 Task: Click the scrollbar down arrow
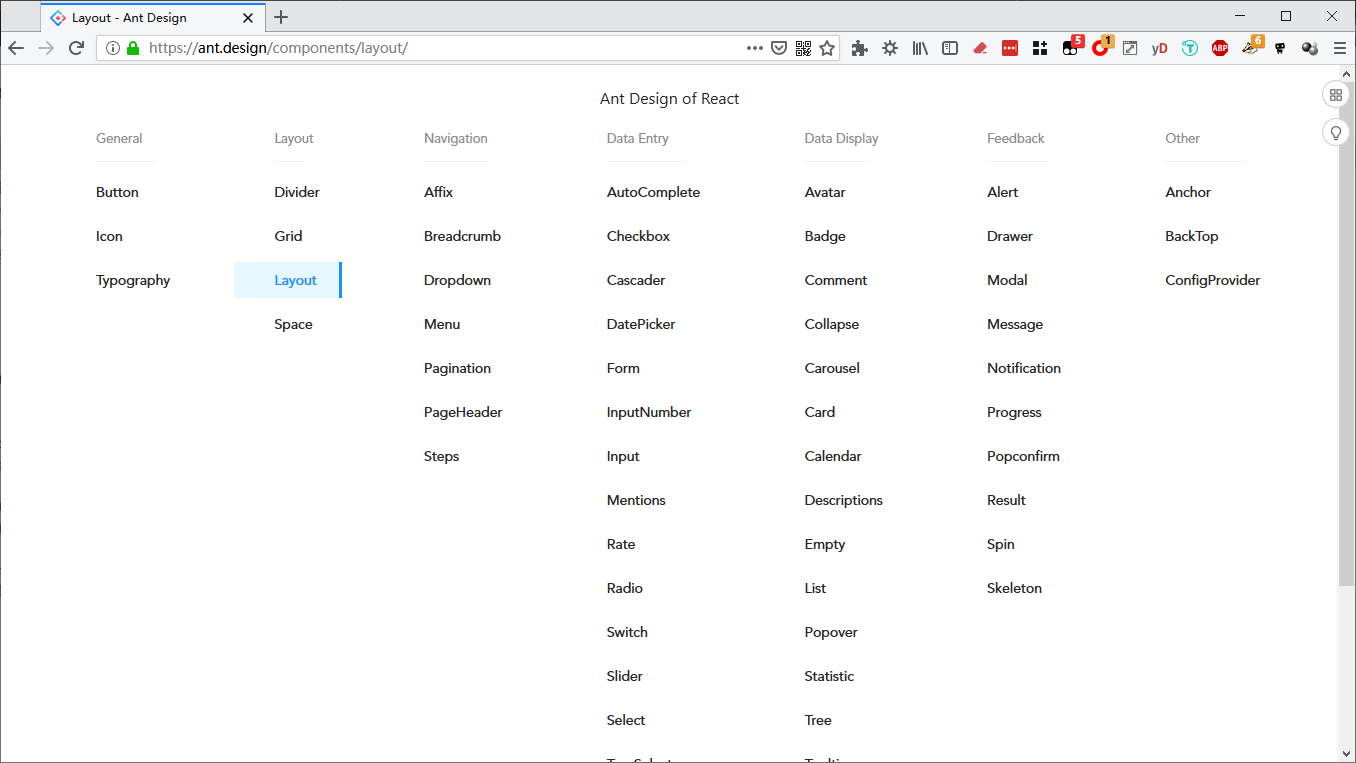(1347, 753)
